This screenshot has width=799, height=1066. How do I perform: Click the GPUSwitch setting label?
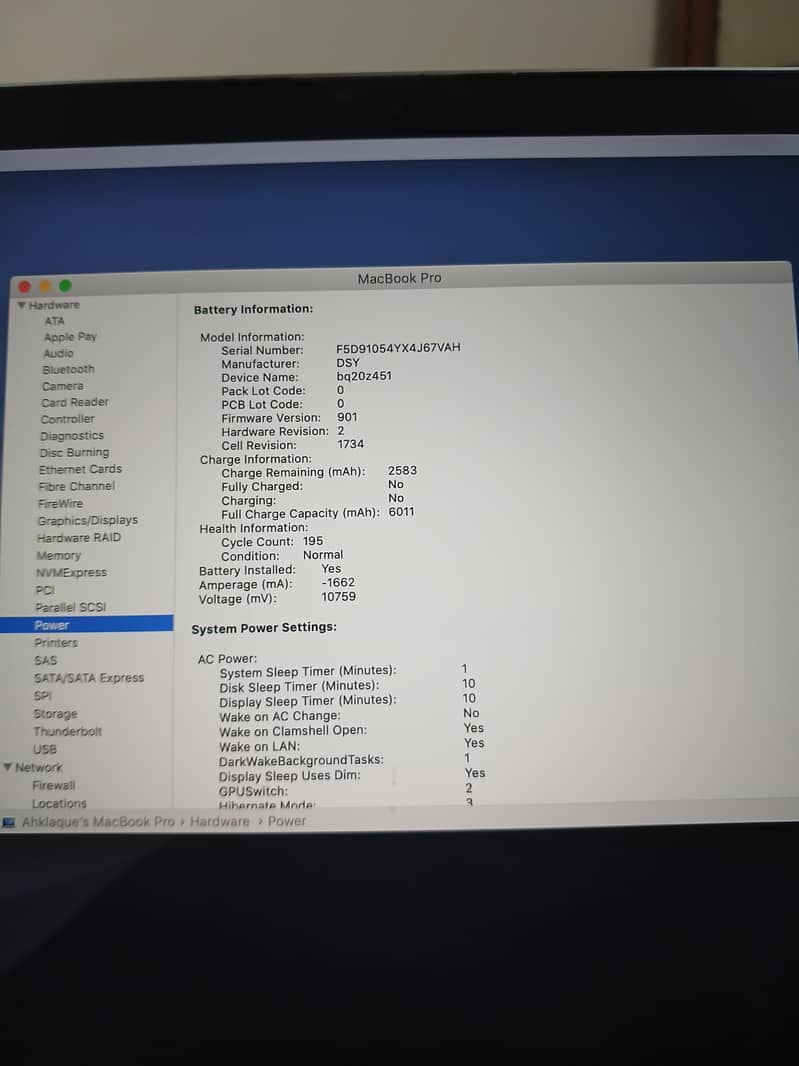click(x=253, y=791)
